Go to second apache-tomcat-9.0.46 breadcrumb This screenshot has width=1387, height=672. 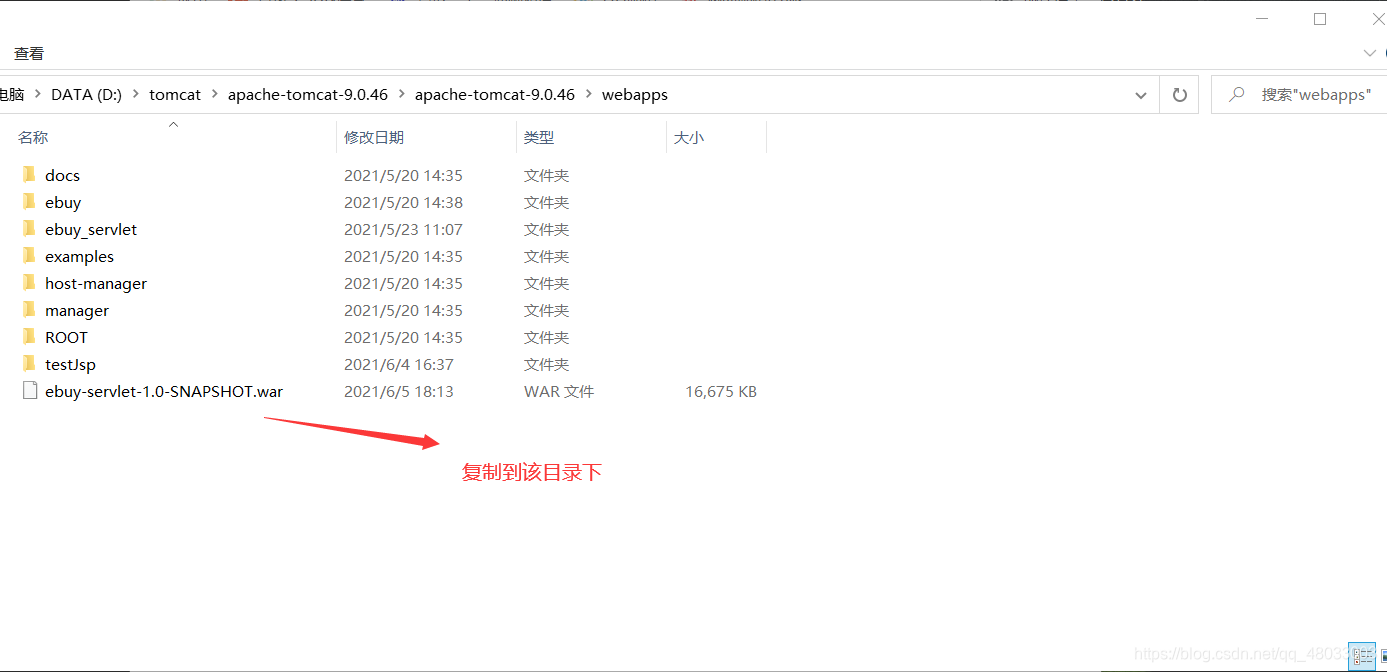[495, 95]
